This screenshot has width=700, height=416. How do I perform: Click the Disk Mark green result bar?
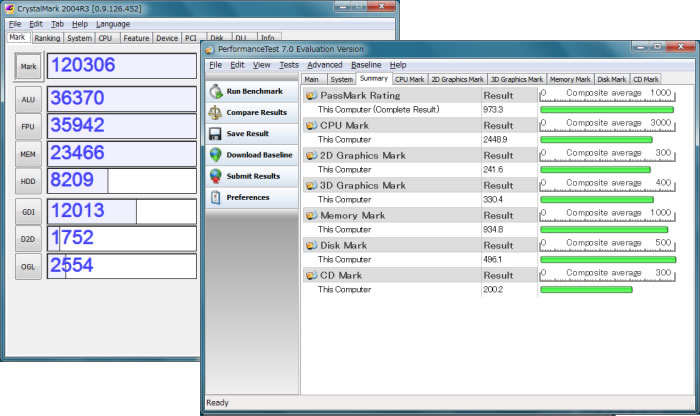pos(608,260)
